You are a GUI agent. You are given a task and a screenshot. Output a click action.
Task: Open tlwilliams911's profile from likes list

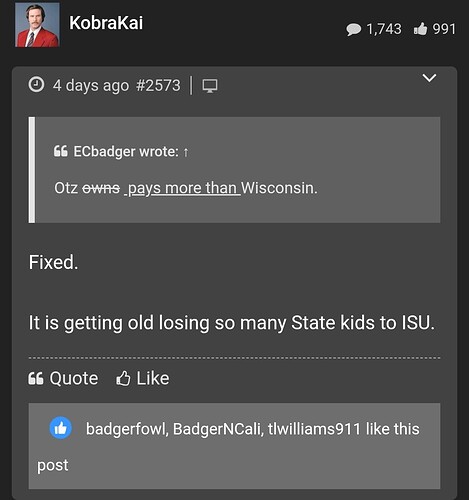[314, 429]
